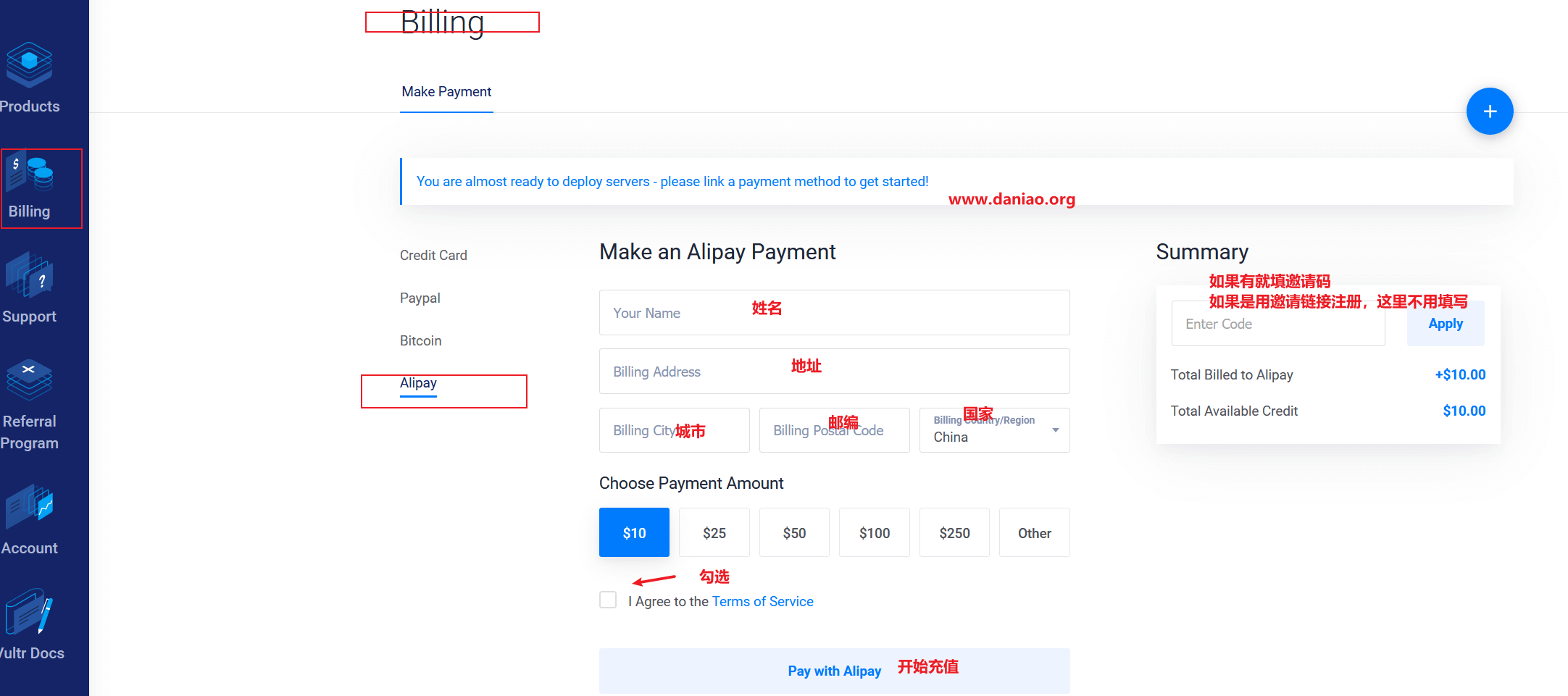Screen dimensions: 1568x696
Task: Expand the Billing Country/Region dropdown
Action: (994, 430)
